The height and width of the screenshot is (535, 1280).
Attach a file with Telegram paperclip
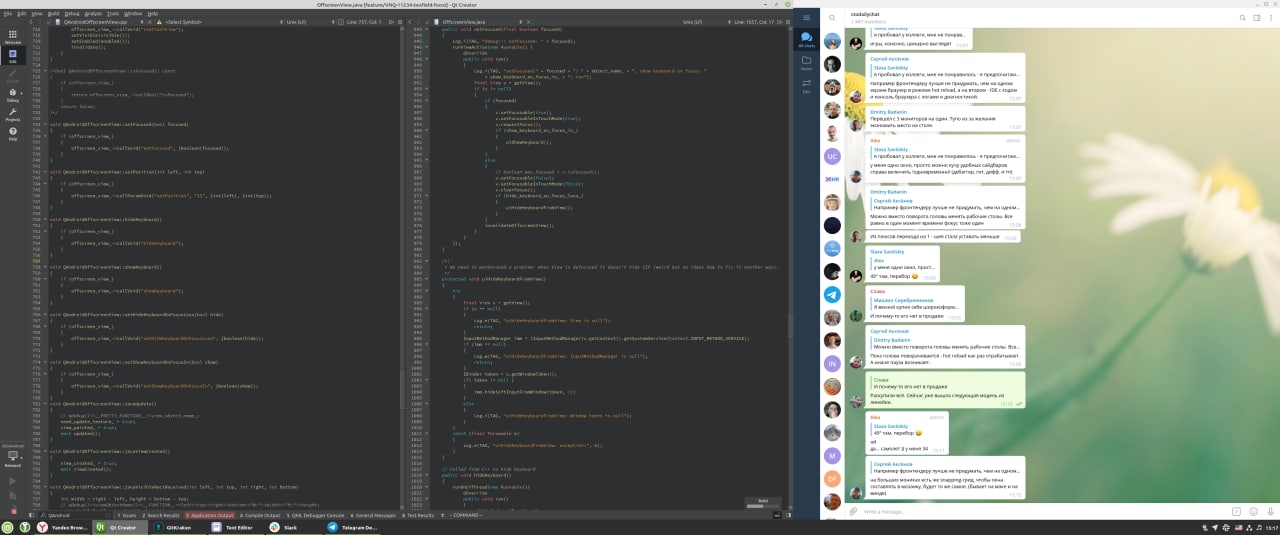(x=853, y=511)
